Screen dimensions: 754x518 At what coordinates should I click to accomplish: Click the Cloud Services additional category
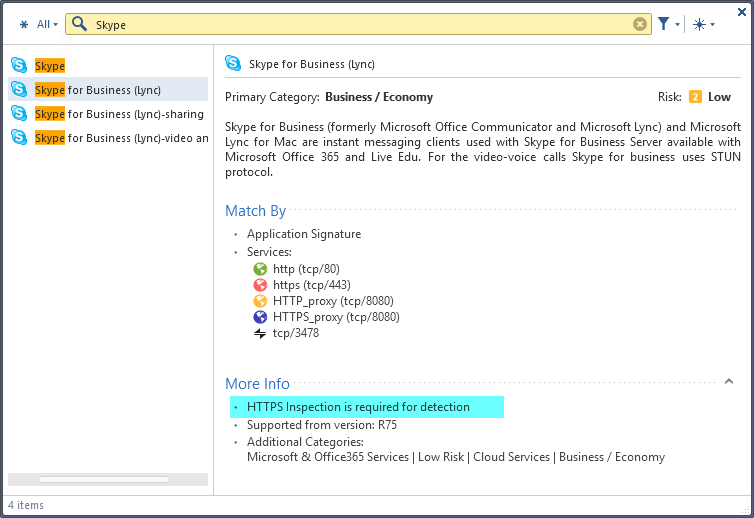coord(511,457)
